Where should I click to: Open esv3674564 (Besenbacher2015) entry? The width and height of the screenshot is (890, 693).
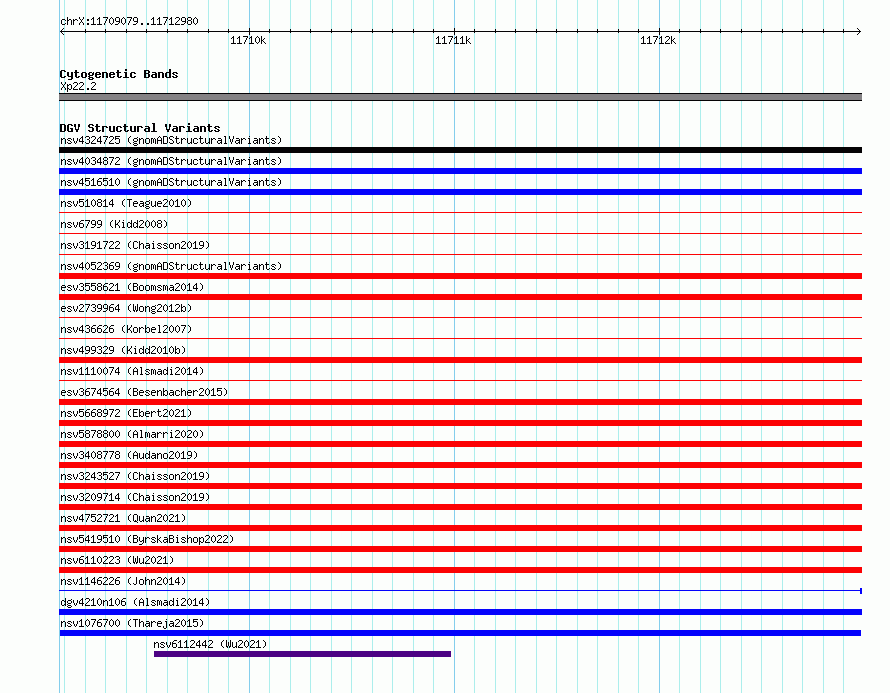[144, 392]
